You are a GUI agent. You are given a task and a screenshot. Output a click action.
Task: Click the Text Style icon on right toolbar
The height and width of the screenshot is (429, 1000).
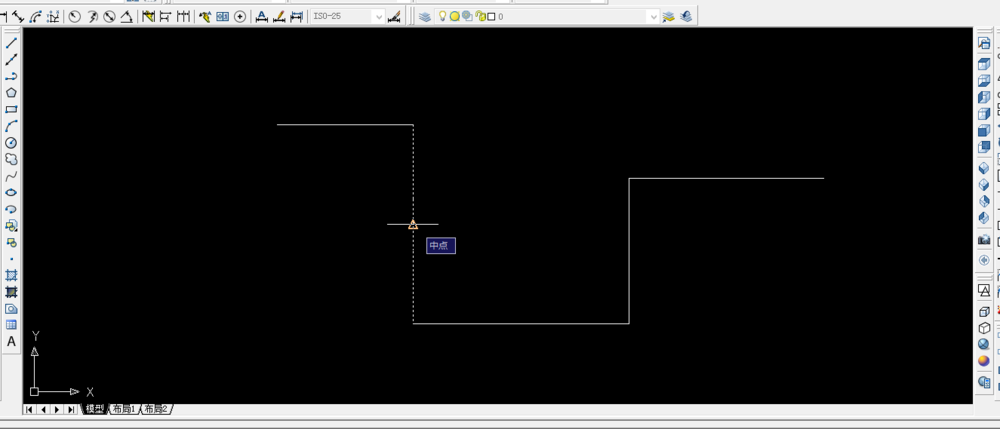(x=984, y=290)
